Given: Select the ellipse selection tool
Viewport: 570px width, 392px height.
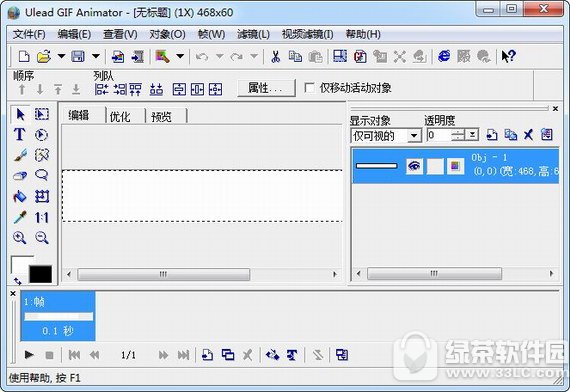Looking at the screenshot, I should (41, 135).
